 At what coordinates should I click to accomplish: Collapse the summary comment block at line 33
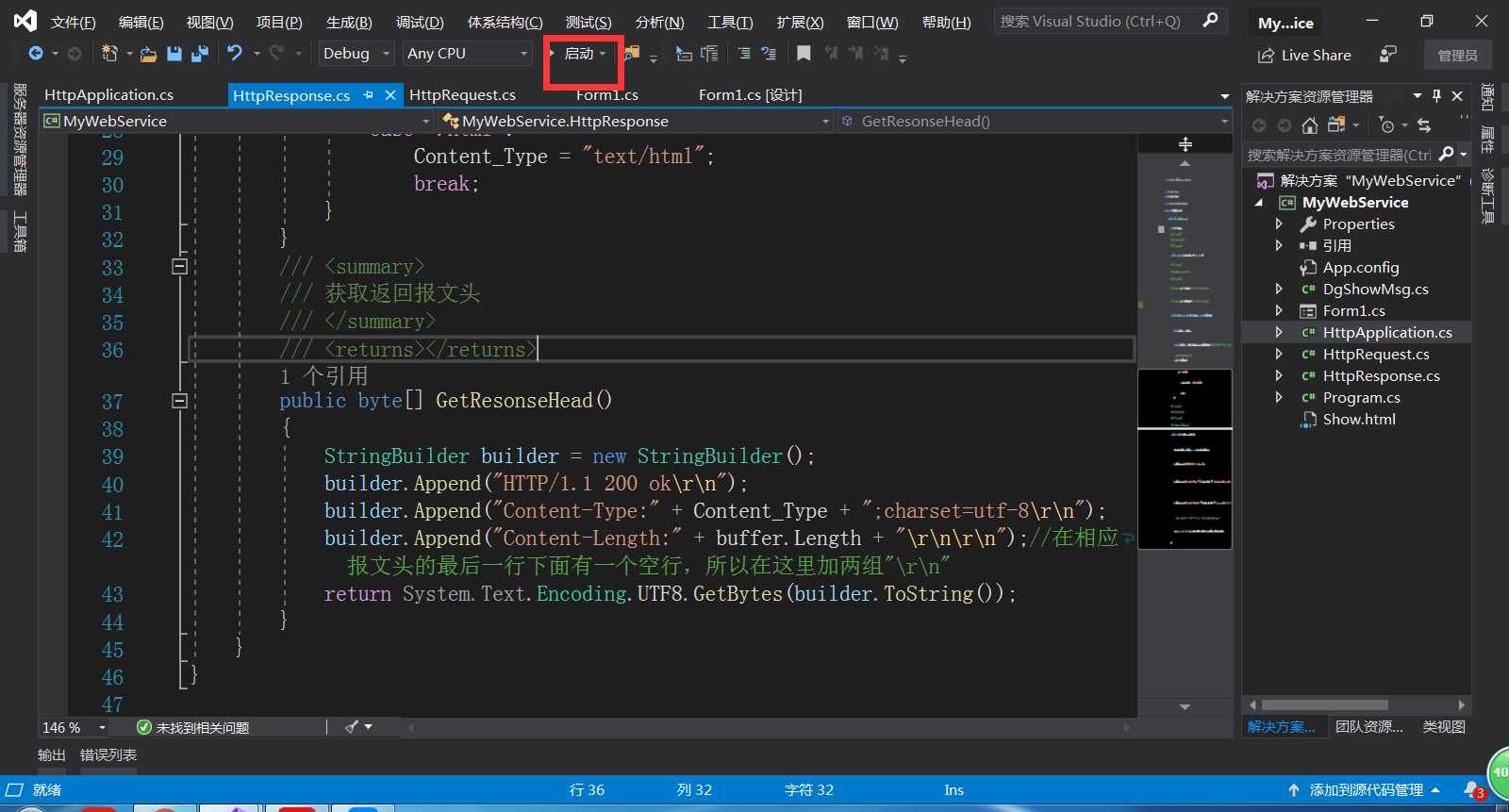(x=180, y=267)
